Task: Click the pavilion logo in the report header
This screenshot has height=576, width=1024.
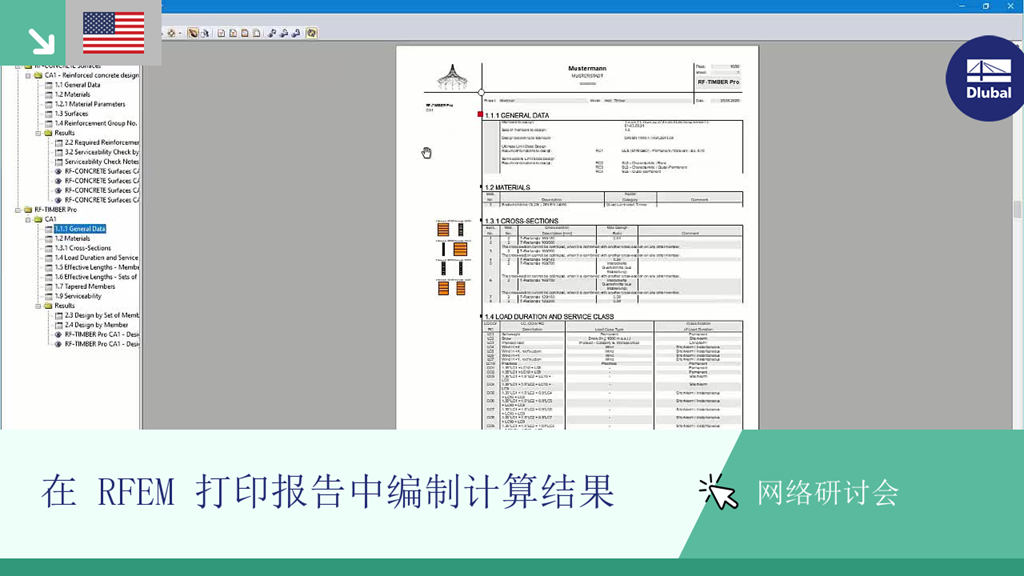Action: point(452,77)
